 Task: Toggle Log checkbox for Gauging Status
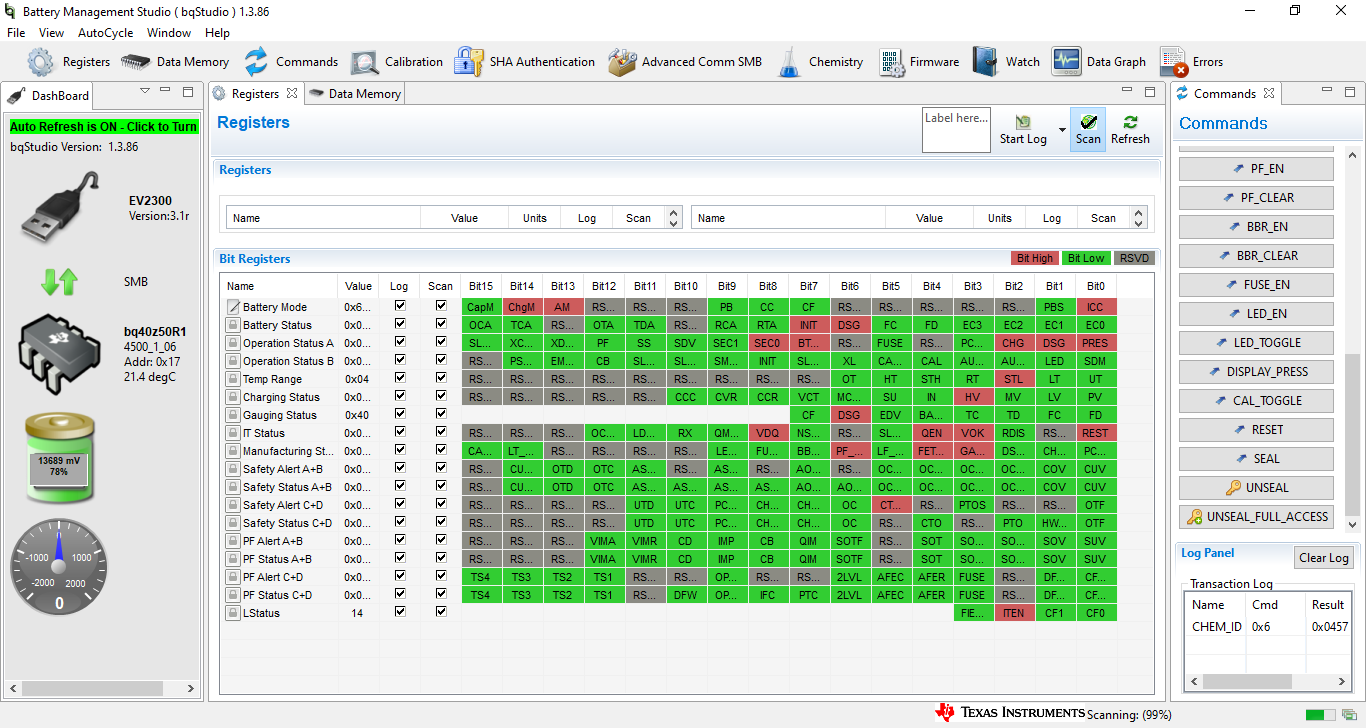coord(400,414)
